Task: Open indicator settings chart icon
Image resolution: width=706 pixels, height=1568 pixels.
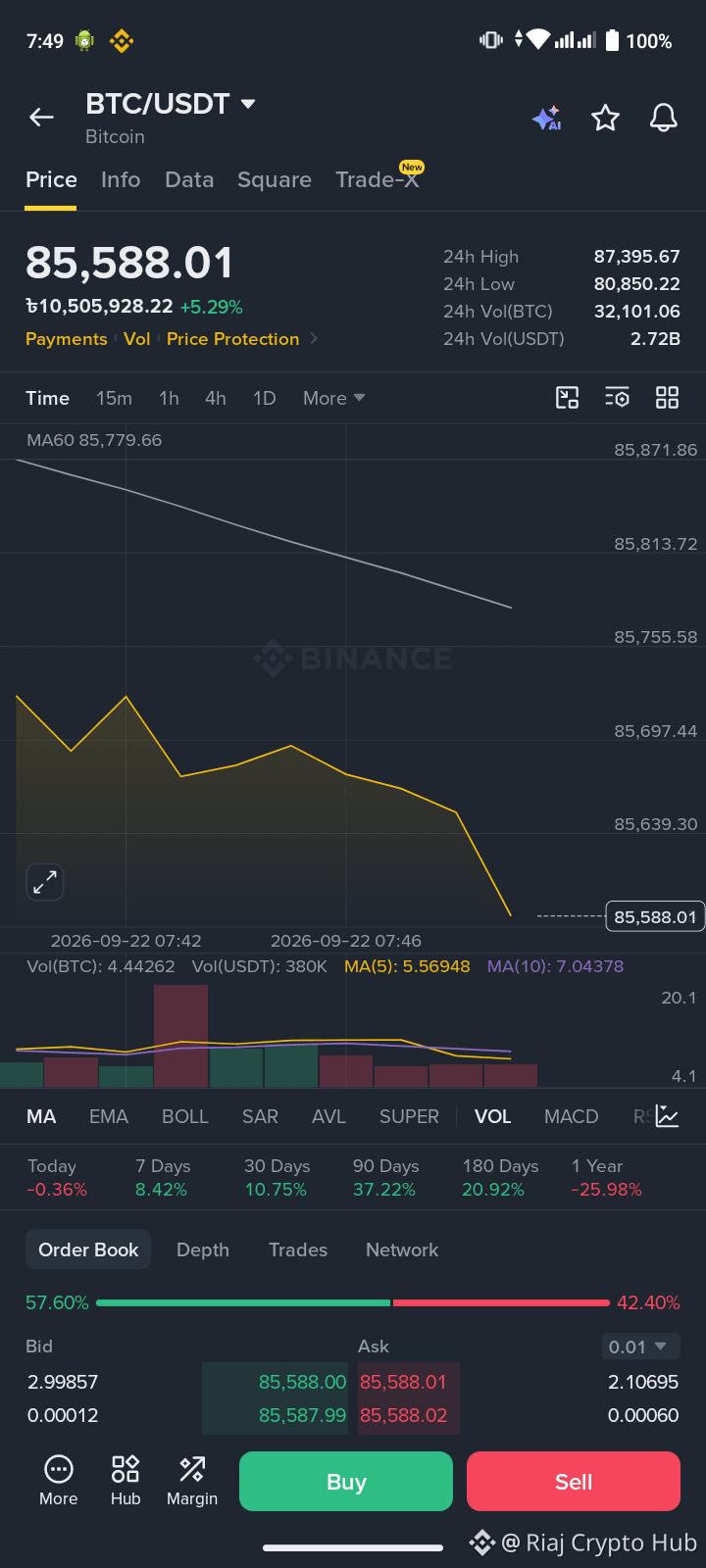Action: coord(668,1116)
